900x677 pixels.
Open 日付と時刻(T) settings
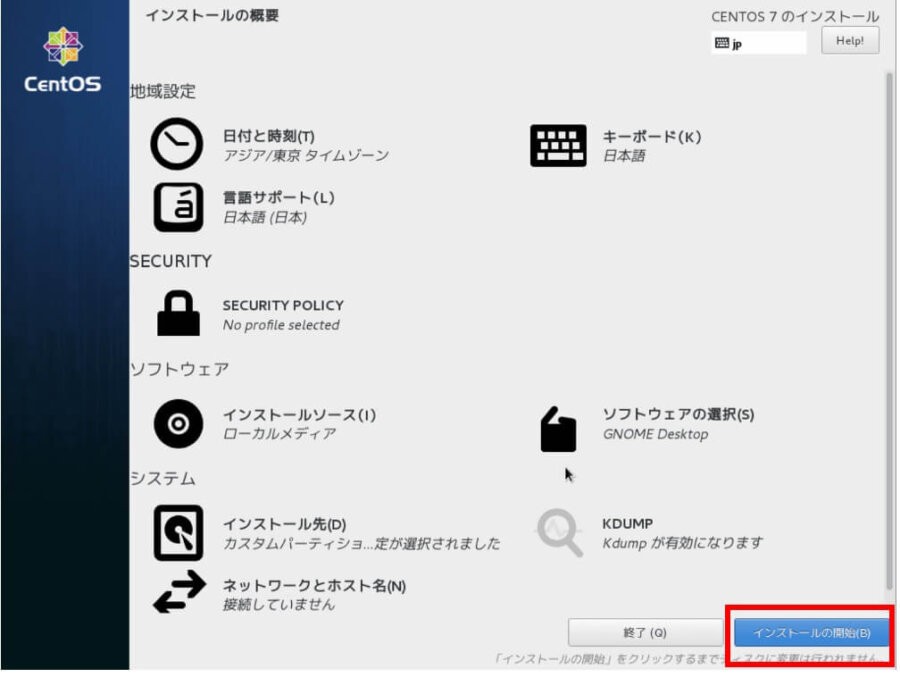click(x=269, y=136)
